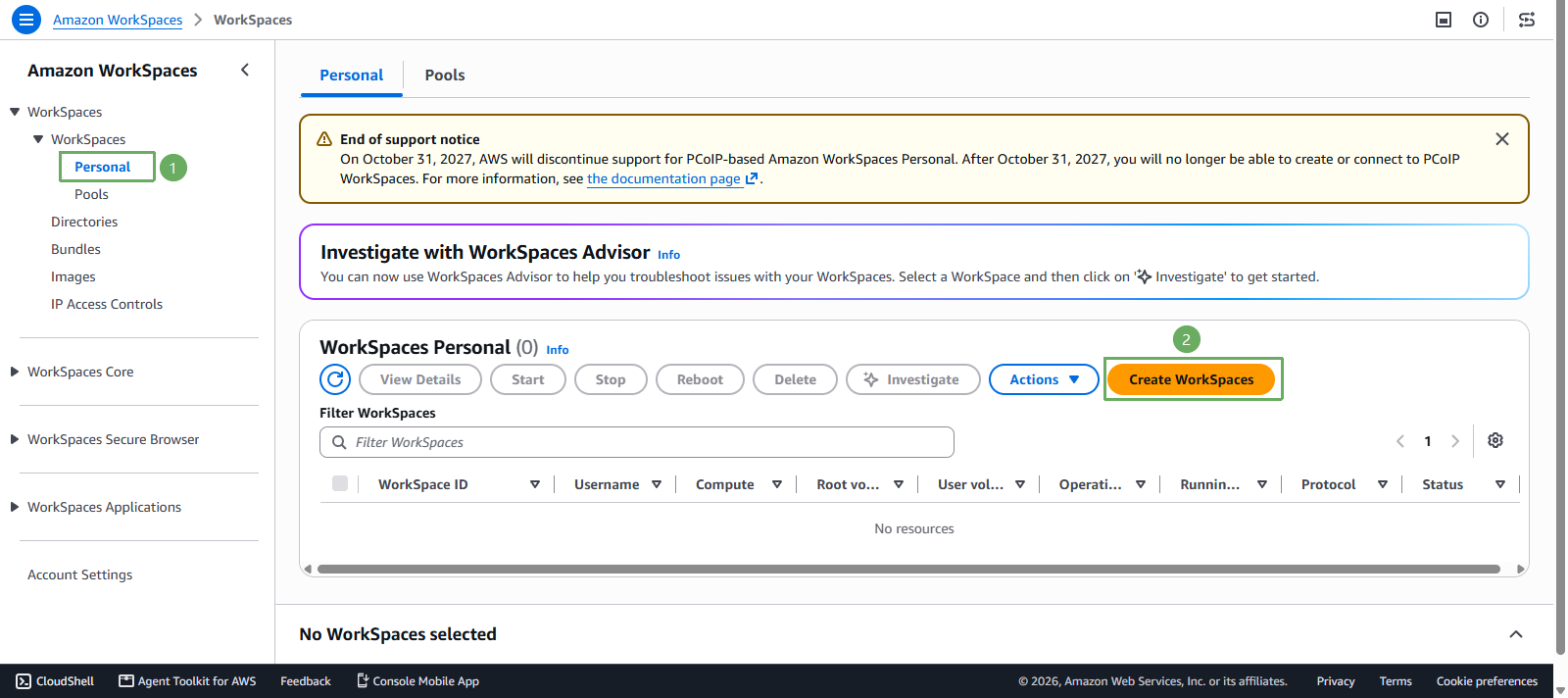Select Personal in the sidebar
This screenshot has height=698, width=1568.
[x=103, y=167]
